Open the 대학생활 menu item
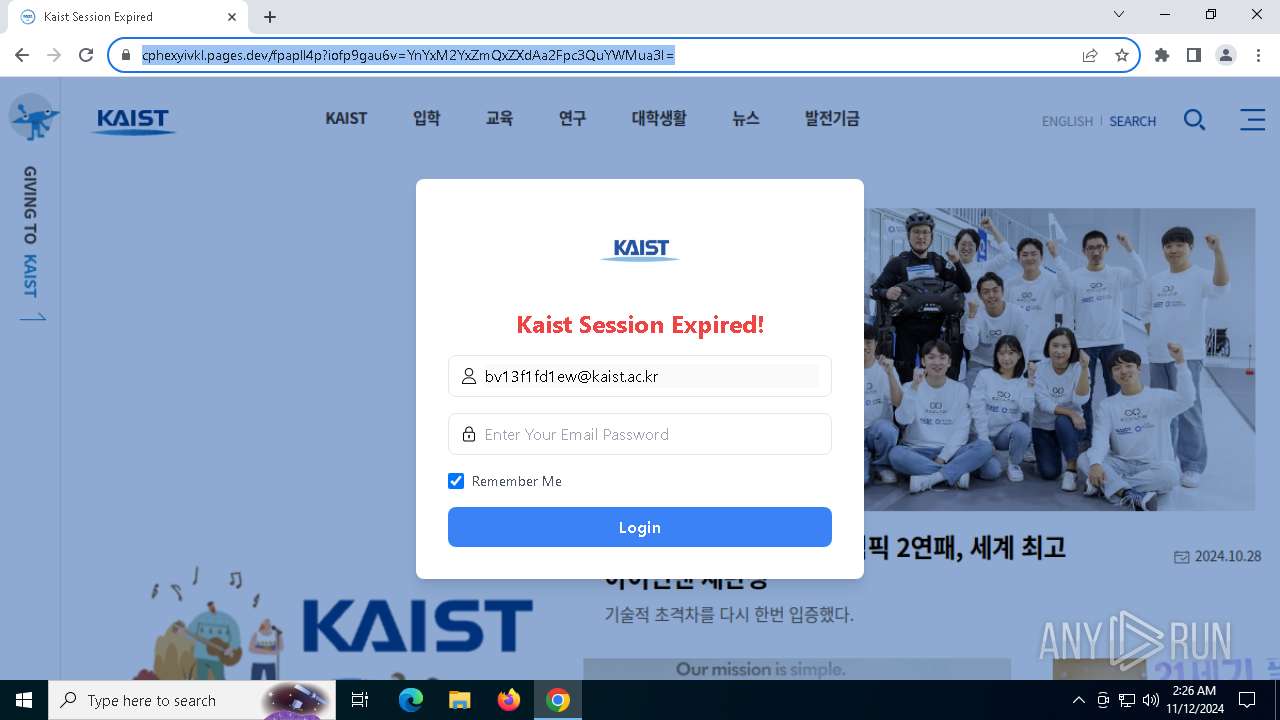This screenshot has width=1280, height=720. (x=659, y=118)
